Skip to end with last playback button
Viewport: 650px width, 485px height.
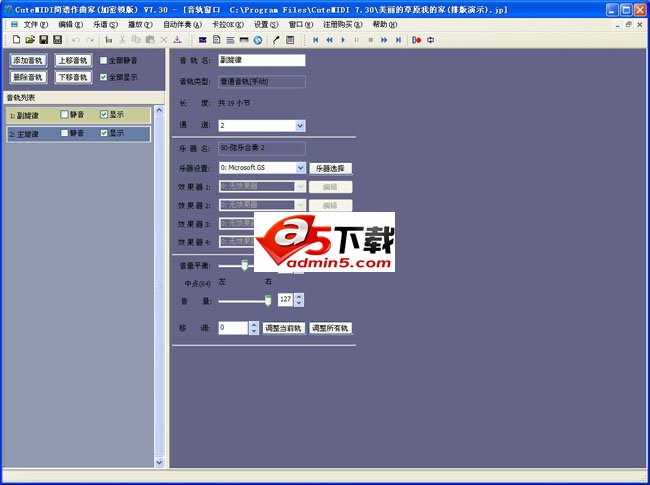click(x=398, y=40)
